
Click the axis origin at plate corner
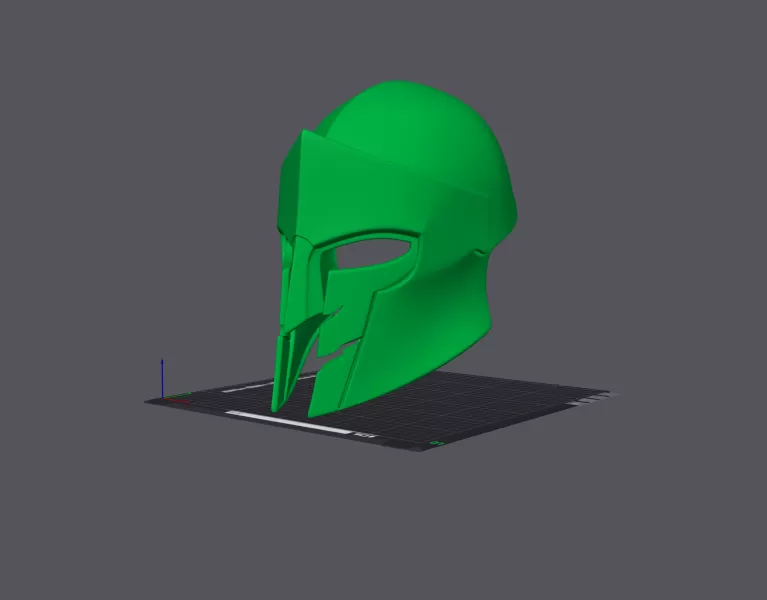pyautogui.click(x=163, y=397)
